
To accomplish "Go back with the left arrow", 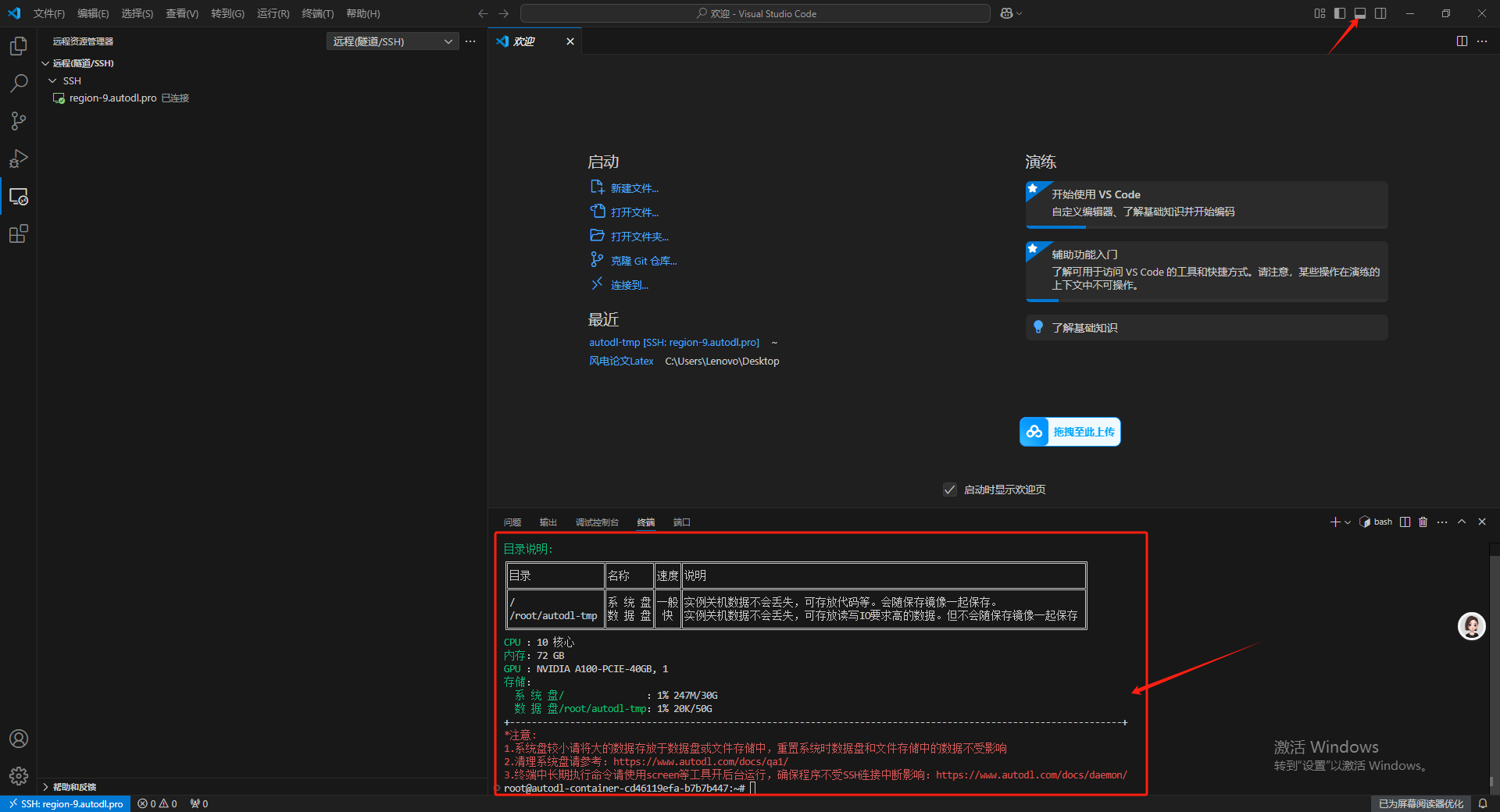I will [x=483, y=13].
